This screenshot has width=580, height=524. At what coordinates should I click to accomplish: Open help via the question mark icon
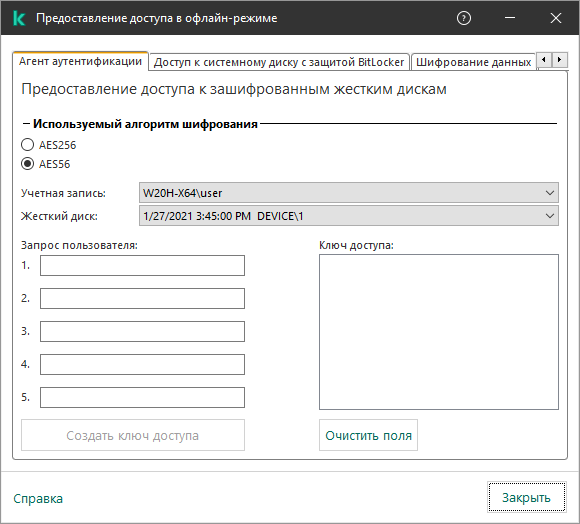point(464,18)
